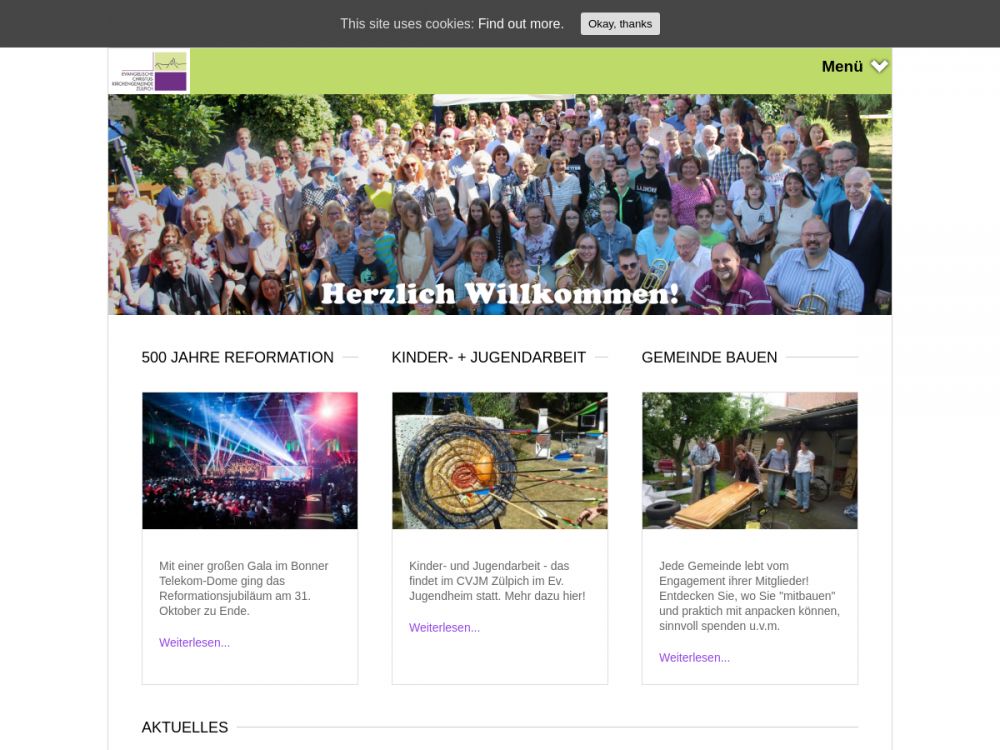Expand the Menü chevron arrow

879,66
